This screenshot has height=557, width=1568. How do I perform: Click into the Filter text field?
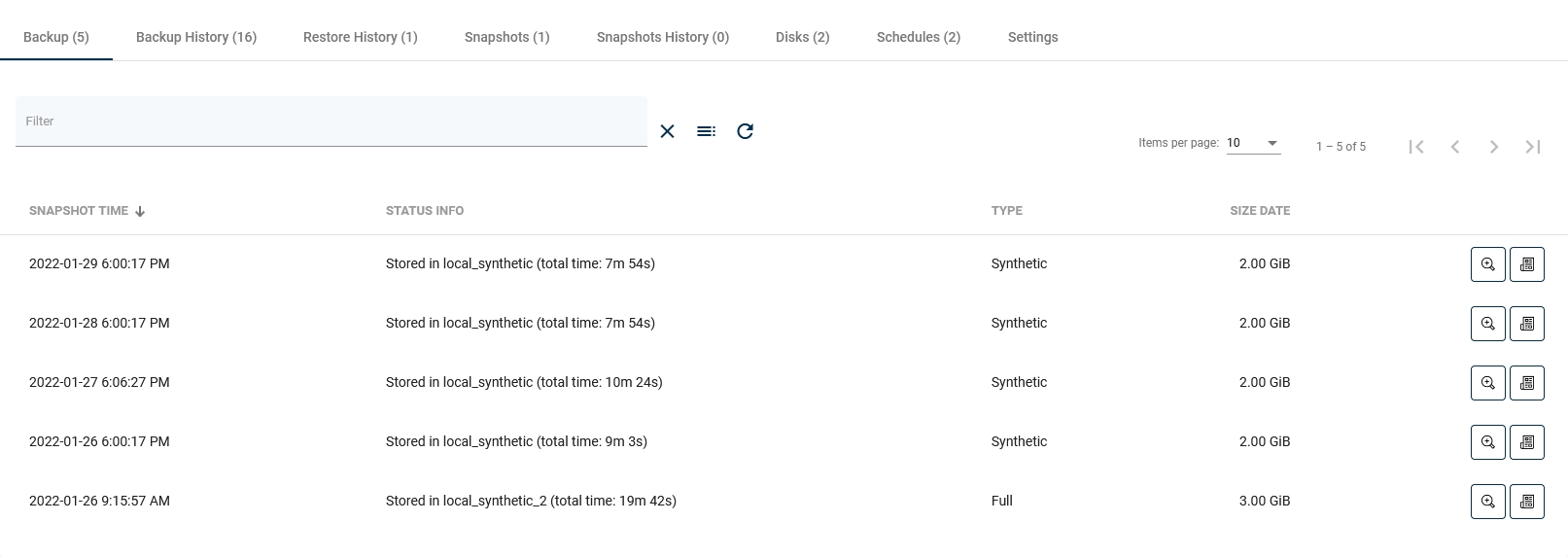pos(331,122)
